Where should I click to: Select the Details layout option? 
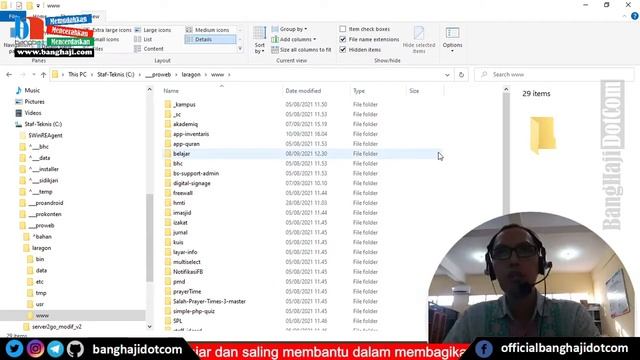click(x=210, y=39)
